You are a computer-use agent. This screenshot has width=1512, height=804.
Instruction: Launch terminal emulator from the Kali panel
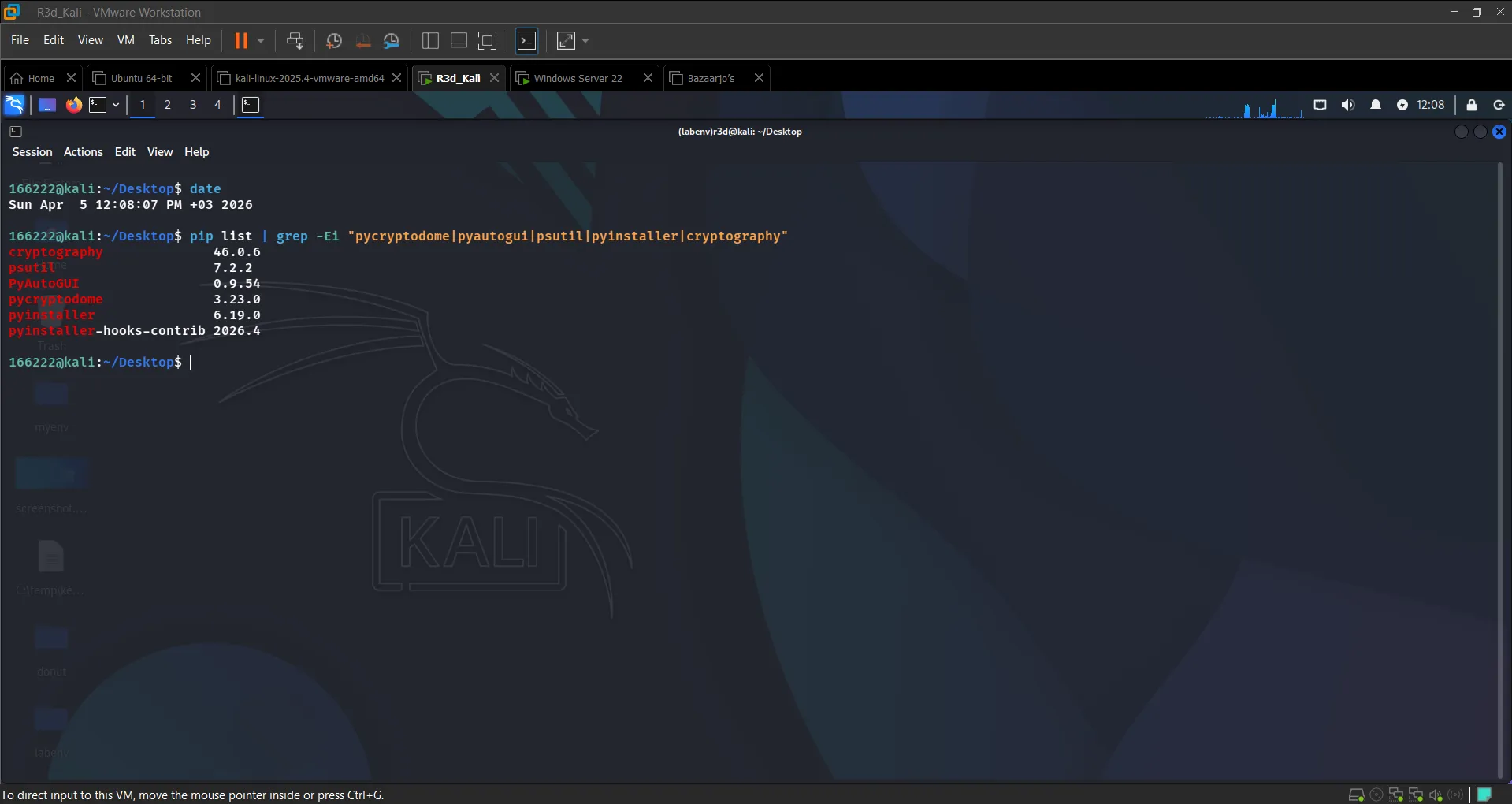click(98, 105)
